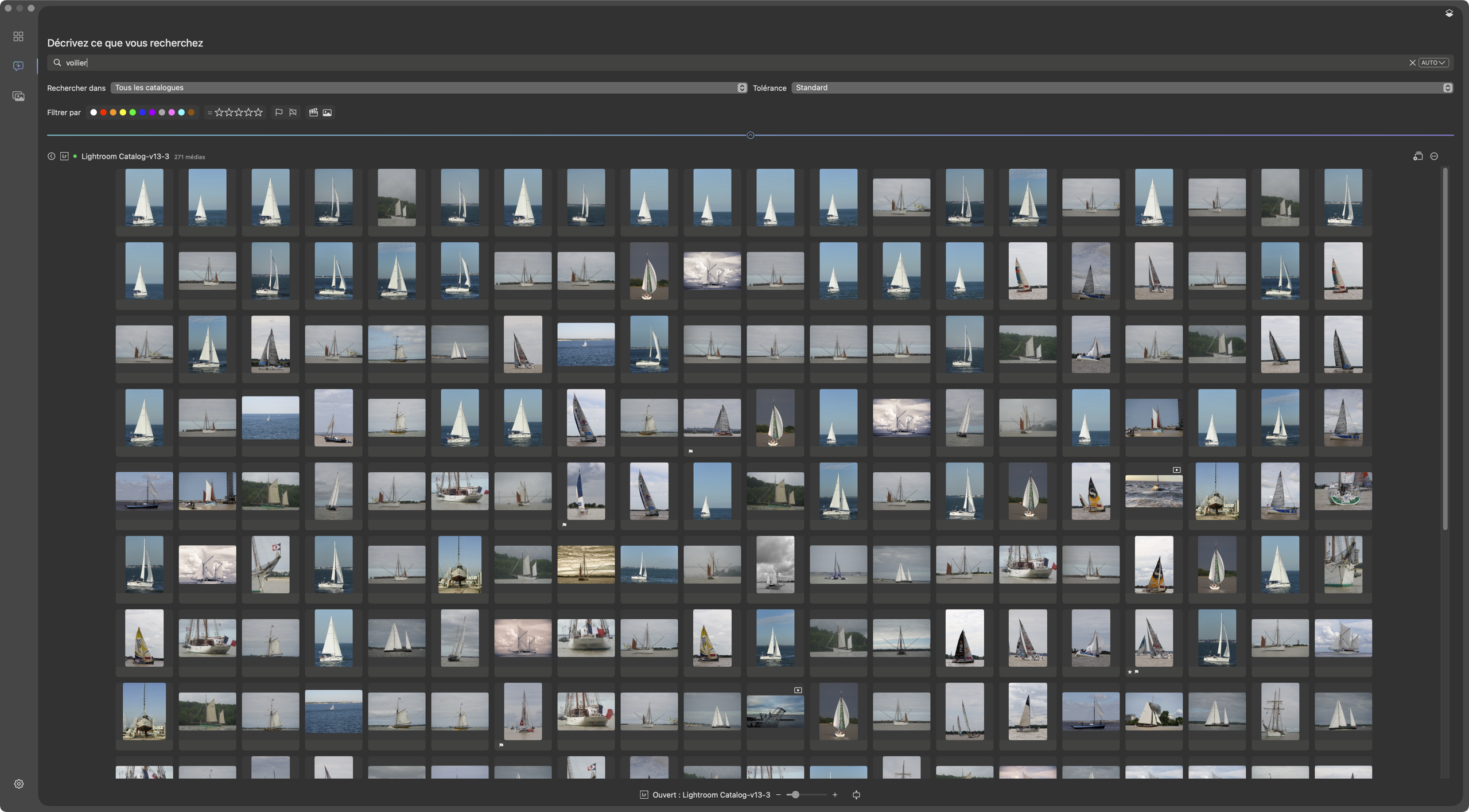The height and width of the screenshot is (812, 1469).
Task: Collapse the search panel with divider handle
Action: [750, 135]
